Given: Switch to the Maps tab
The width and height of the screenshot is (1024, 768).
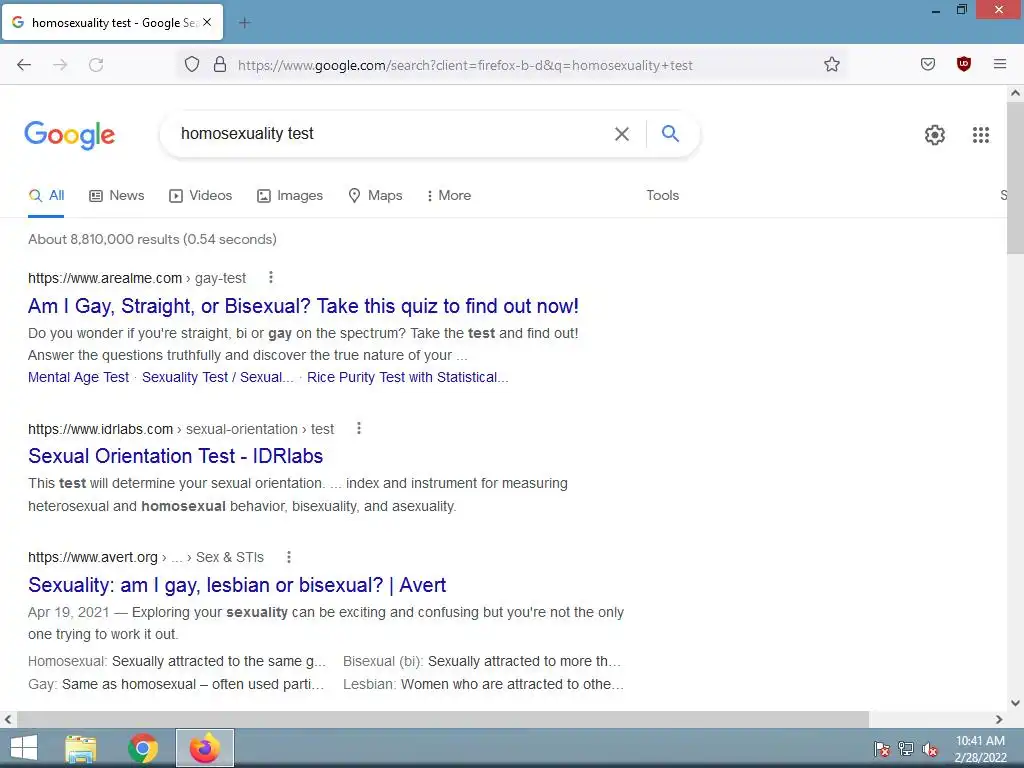Looking at the screenshot, I should (376, 195).
